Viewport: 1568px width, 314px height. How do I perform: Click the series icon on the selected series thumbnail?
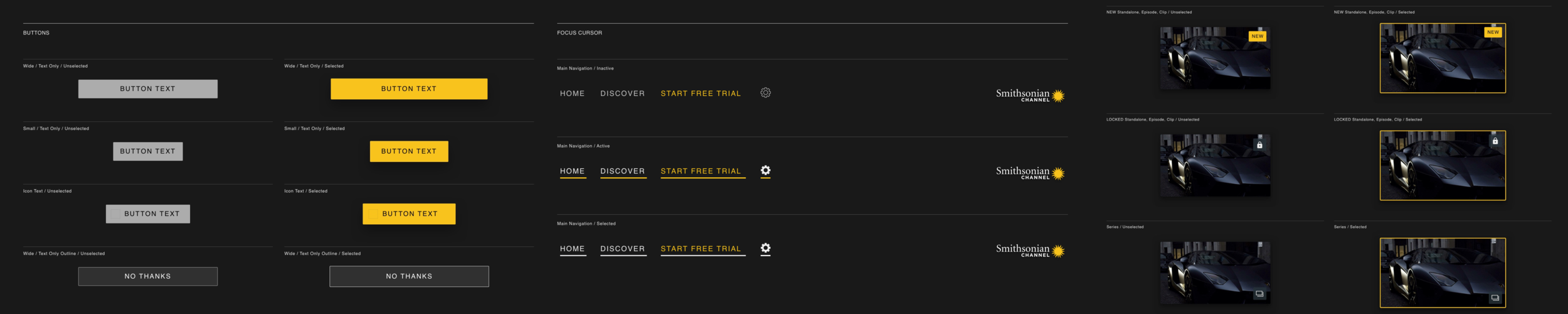pos(1495,298)
